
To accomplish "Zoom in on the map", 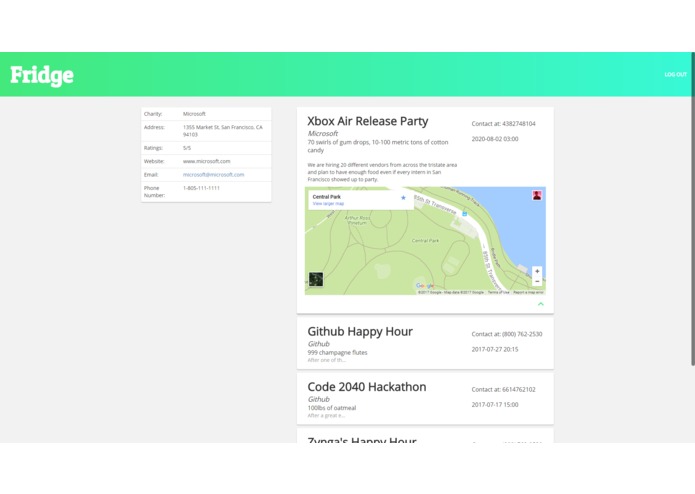I will pos(537,271).
